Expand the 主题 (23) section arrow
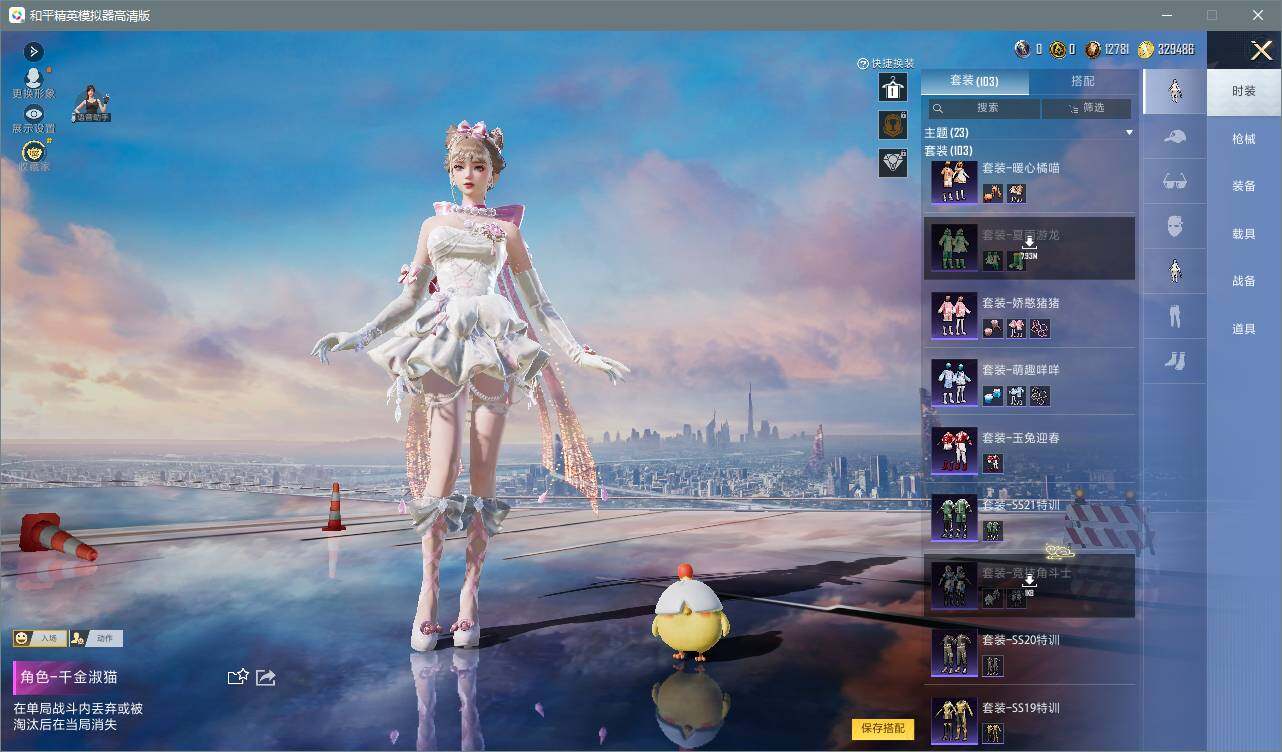Viewport: 1282px width, 752px height. [1129, 132]
